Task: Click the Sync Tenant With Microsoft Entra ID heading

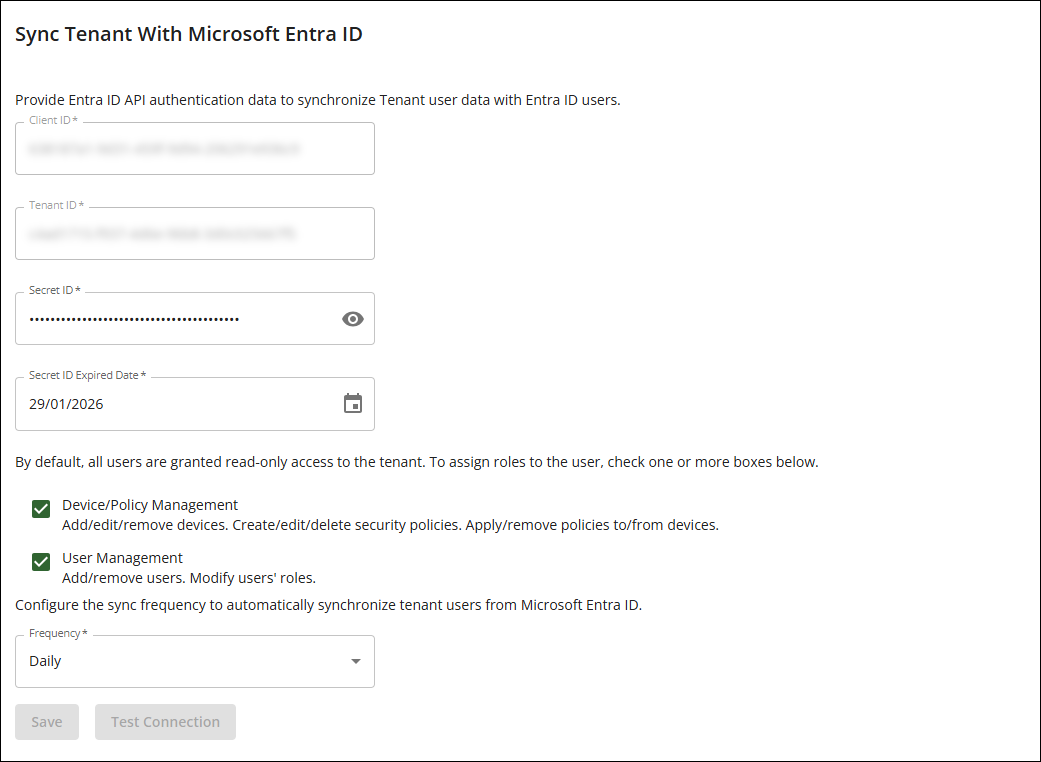Action: point(188,35)
